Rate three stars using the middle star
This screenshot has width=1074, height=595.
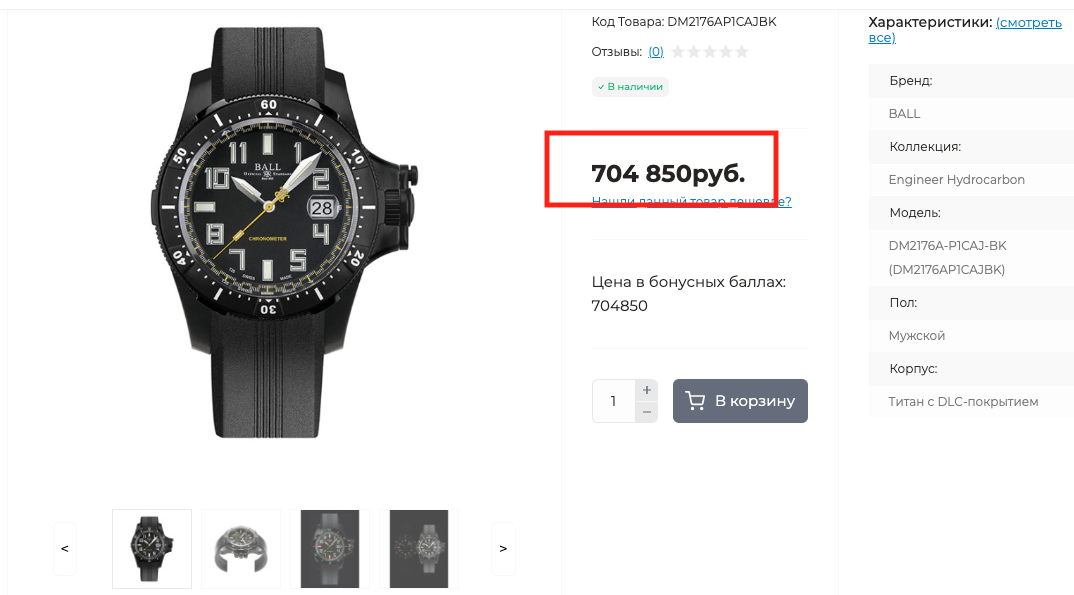[x=710, y=52]
